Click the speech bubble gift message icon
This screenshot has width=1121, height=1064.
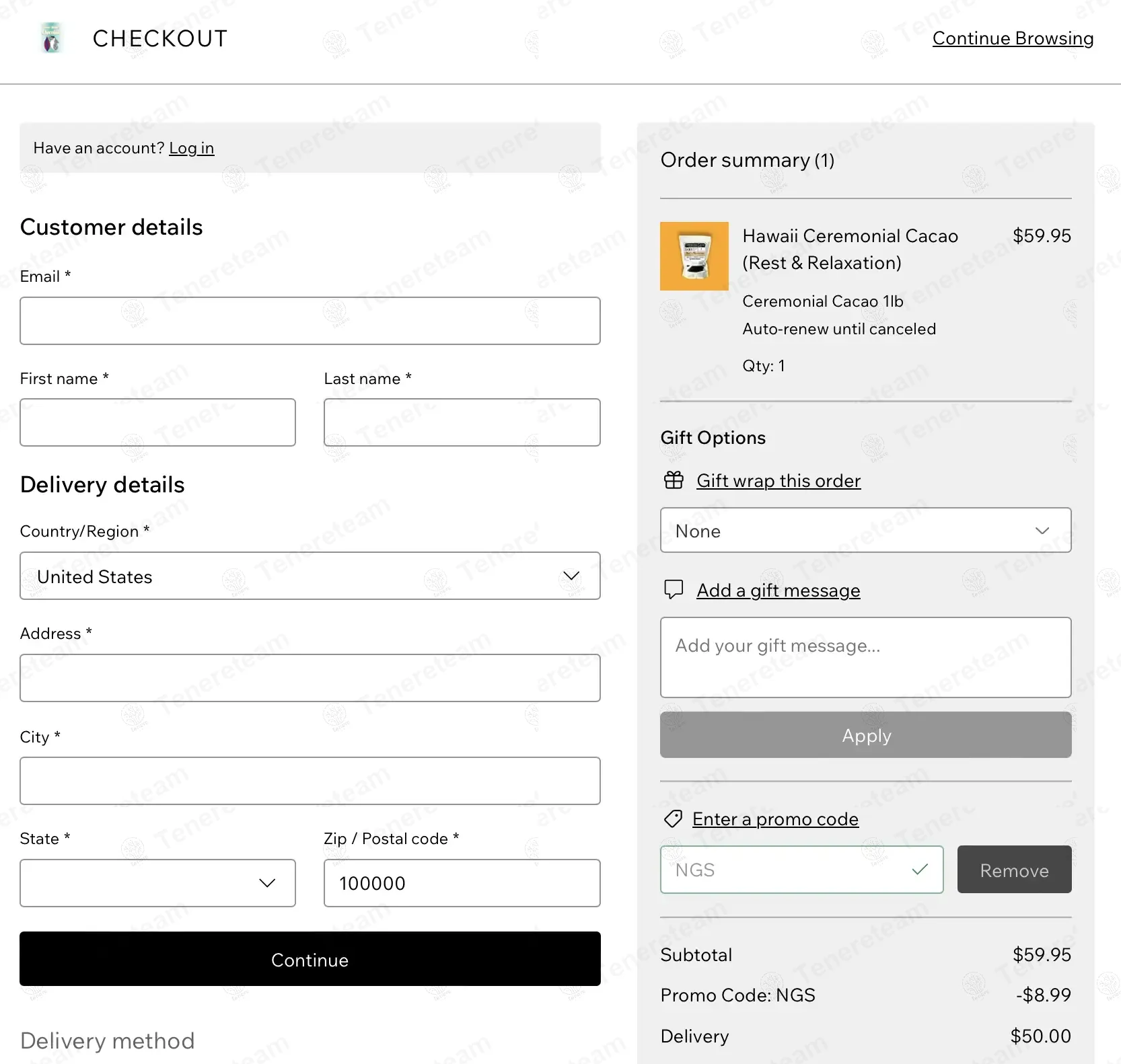click(674, 590)
